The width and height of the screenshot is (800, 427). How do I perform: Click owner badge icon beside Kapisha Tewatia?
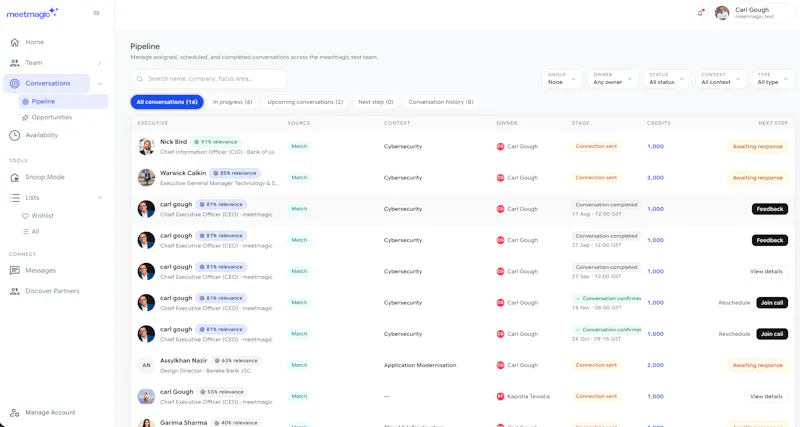point(500,396)
